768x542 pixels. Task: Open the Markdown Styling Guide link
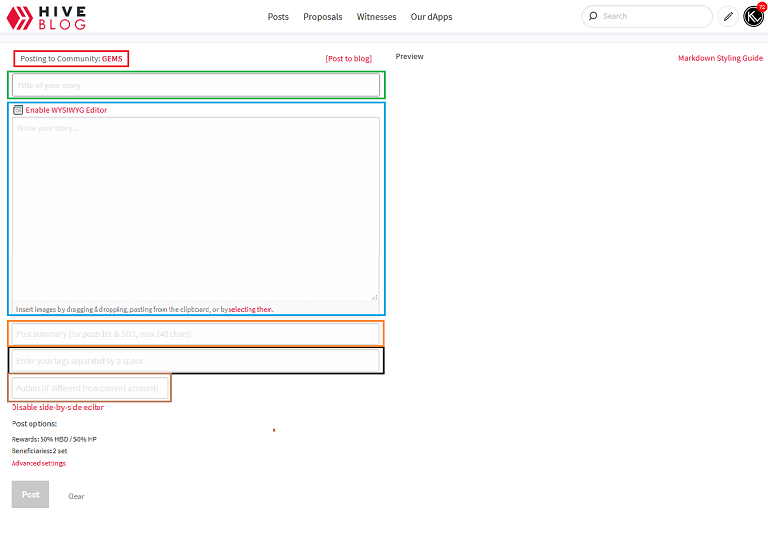pyautogui.click(x=720, y=58)
